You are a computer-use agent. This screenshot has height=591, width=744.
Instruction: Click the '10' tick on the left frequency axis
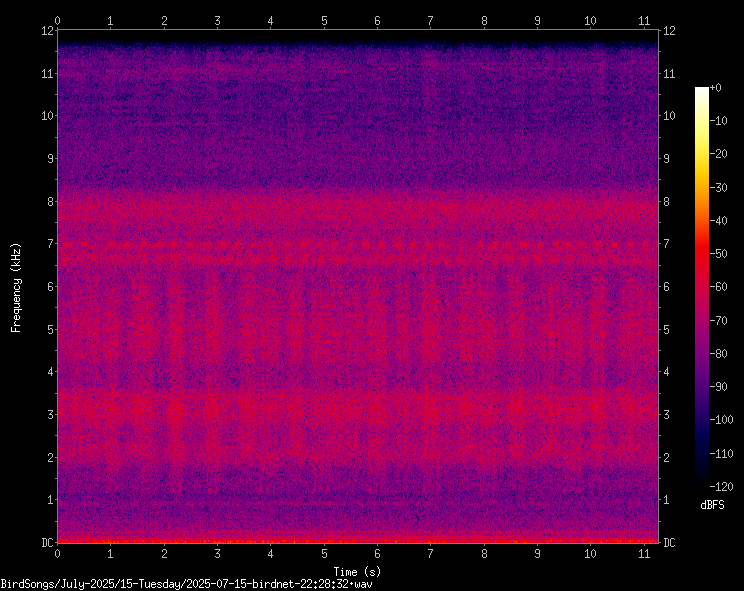coord(47,116)
